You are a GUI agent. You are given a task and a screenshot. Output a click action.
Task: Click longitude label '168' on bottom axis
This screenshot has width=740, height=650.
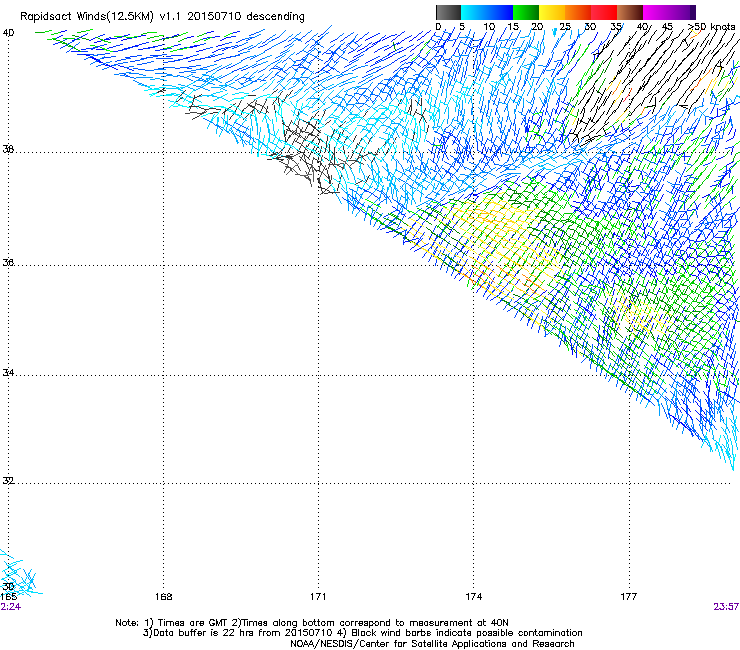(x=164, y=597)
